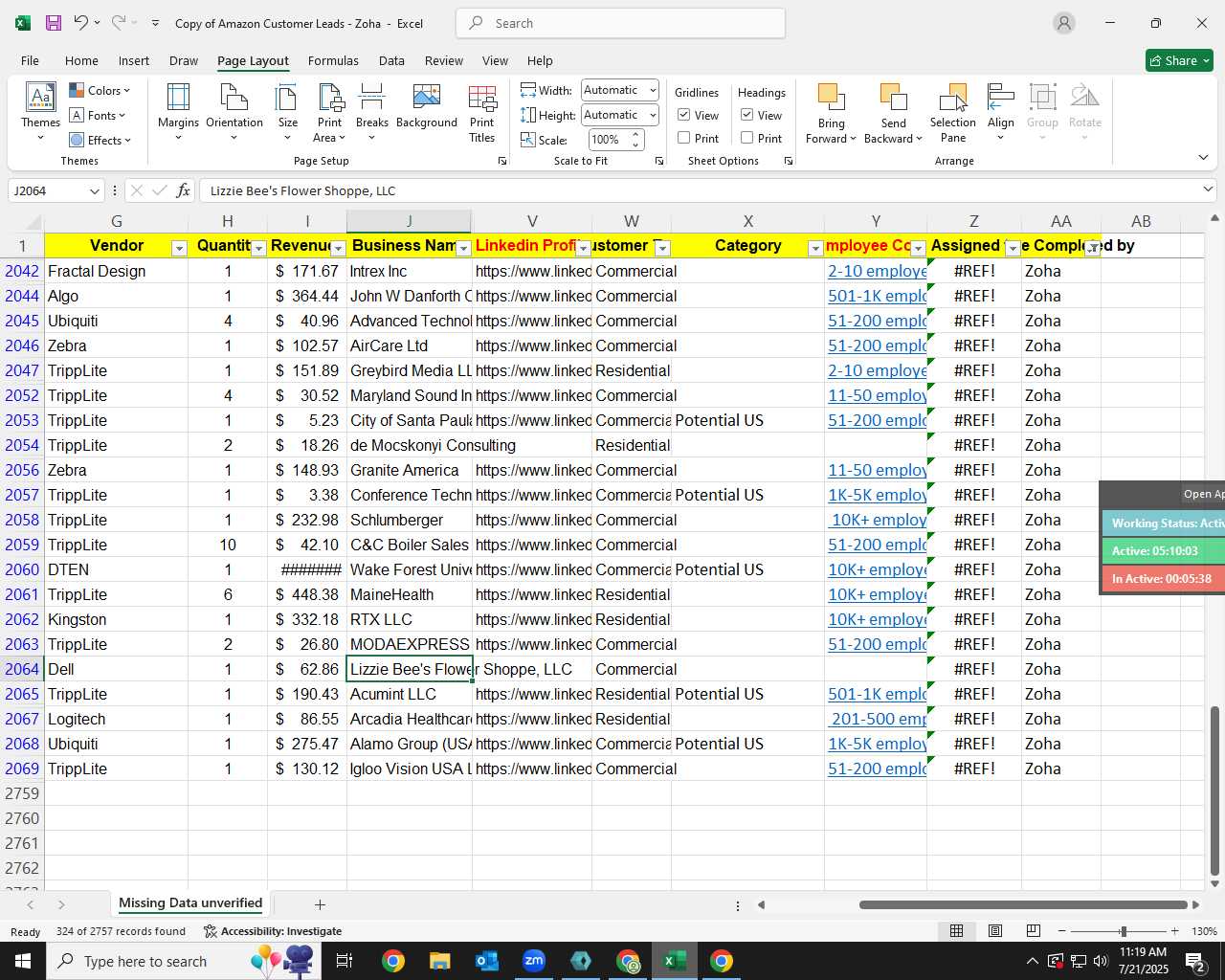
Task: Switch to Normal view in status bar
Action: pyautogui.click(x=956, y=931)
